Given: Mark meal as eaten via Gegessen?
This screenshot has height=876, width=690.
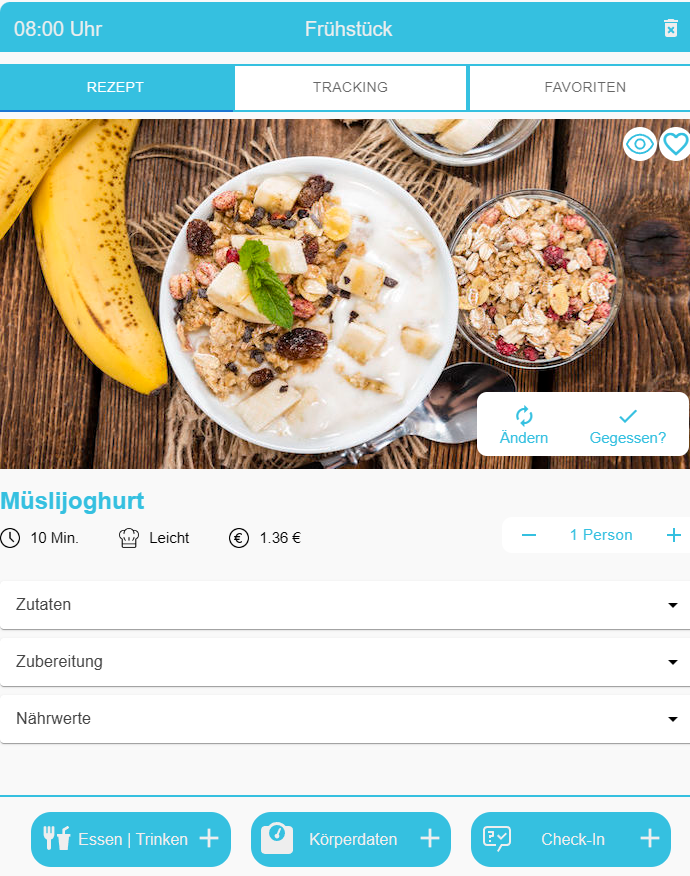Looking at the screenshot, I should (627, 427).
